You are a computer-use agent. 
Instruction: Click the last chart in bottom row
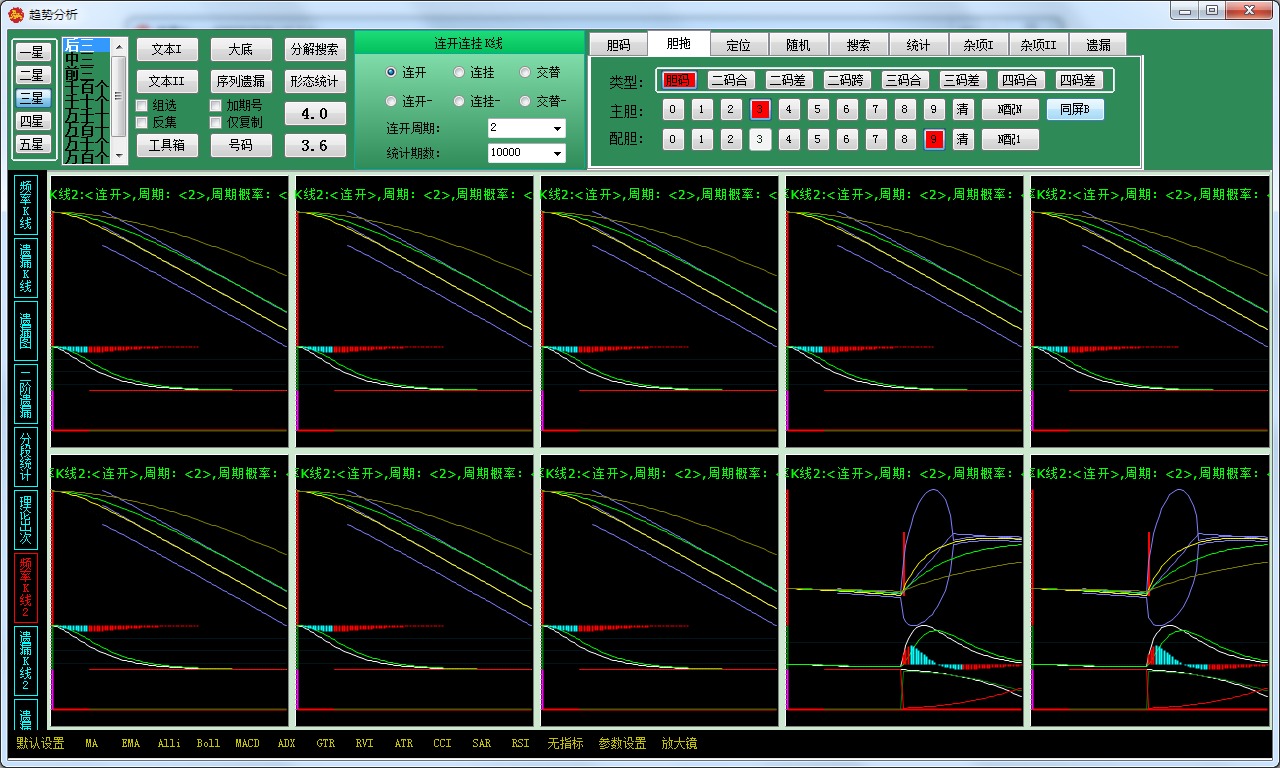tap(1148, 592)
